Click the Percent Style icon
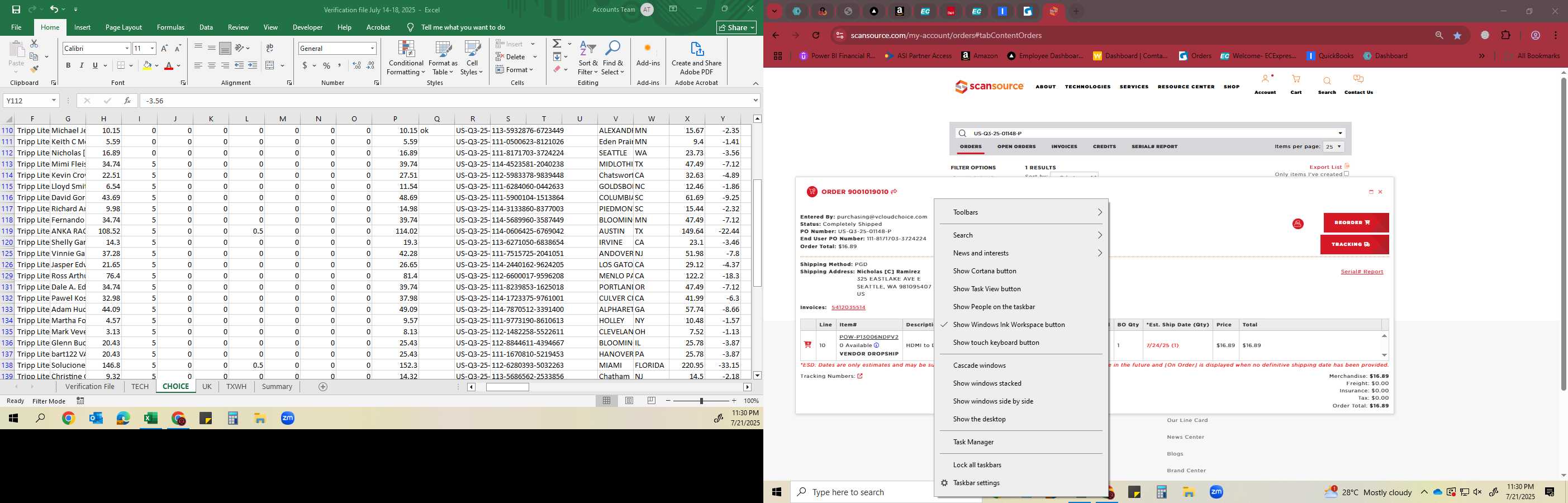The width and height of the screenshot is (1568, 503). (327, 65)
